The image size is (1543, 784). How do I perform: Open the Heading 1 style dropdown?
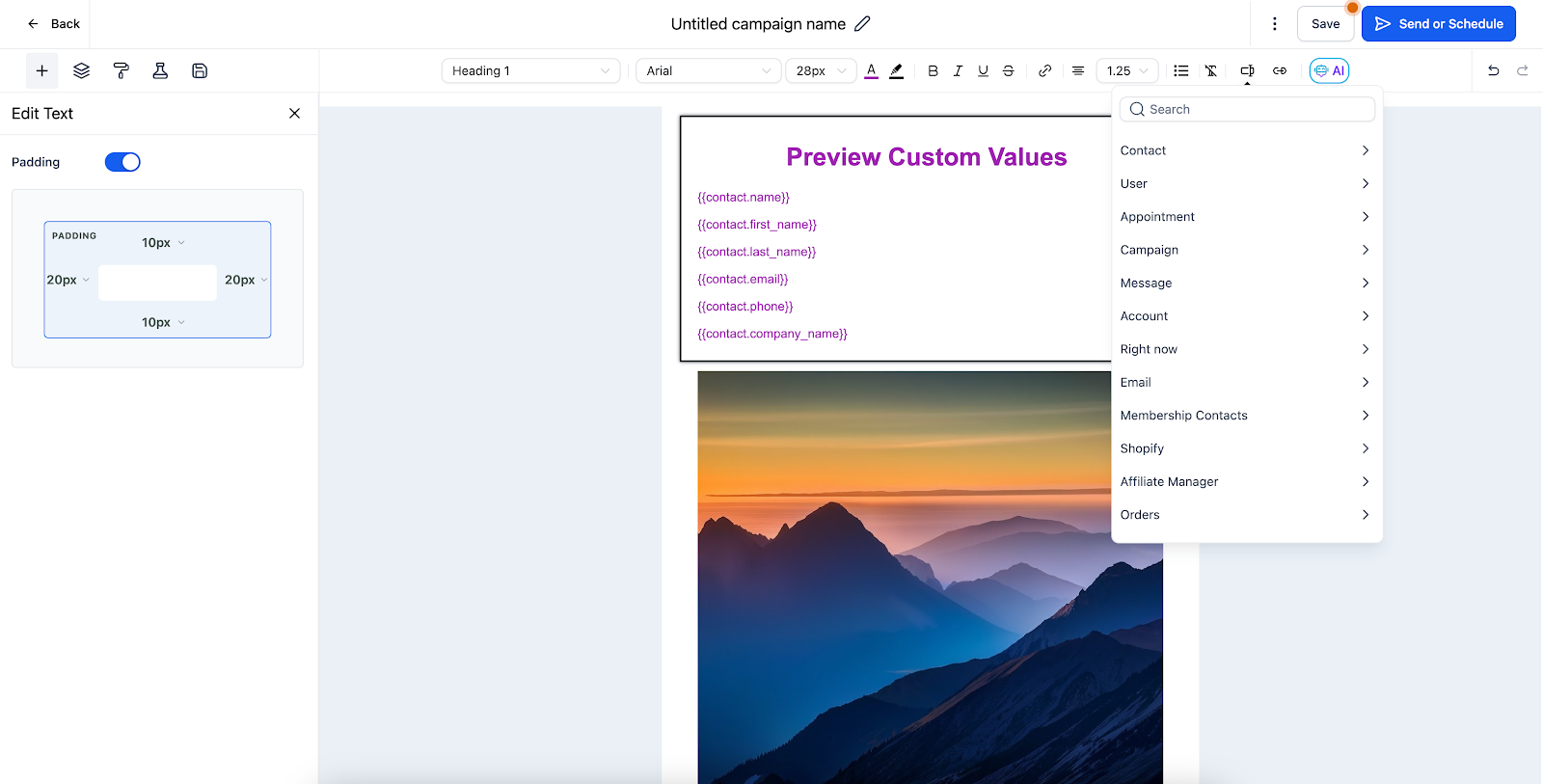[x=530, y=70]
